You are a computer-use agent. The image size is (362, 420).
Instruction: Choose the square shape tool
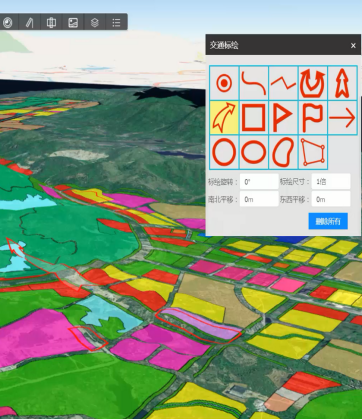(x=254, y=118)
